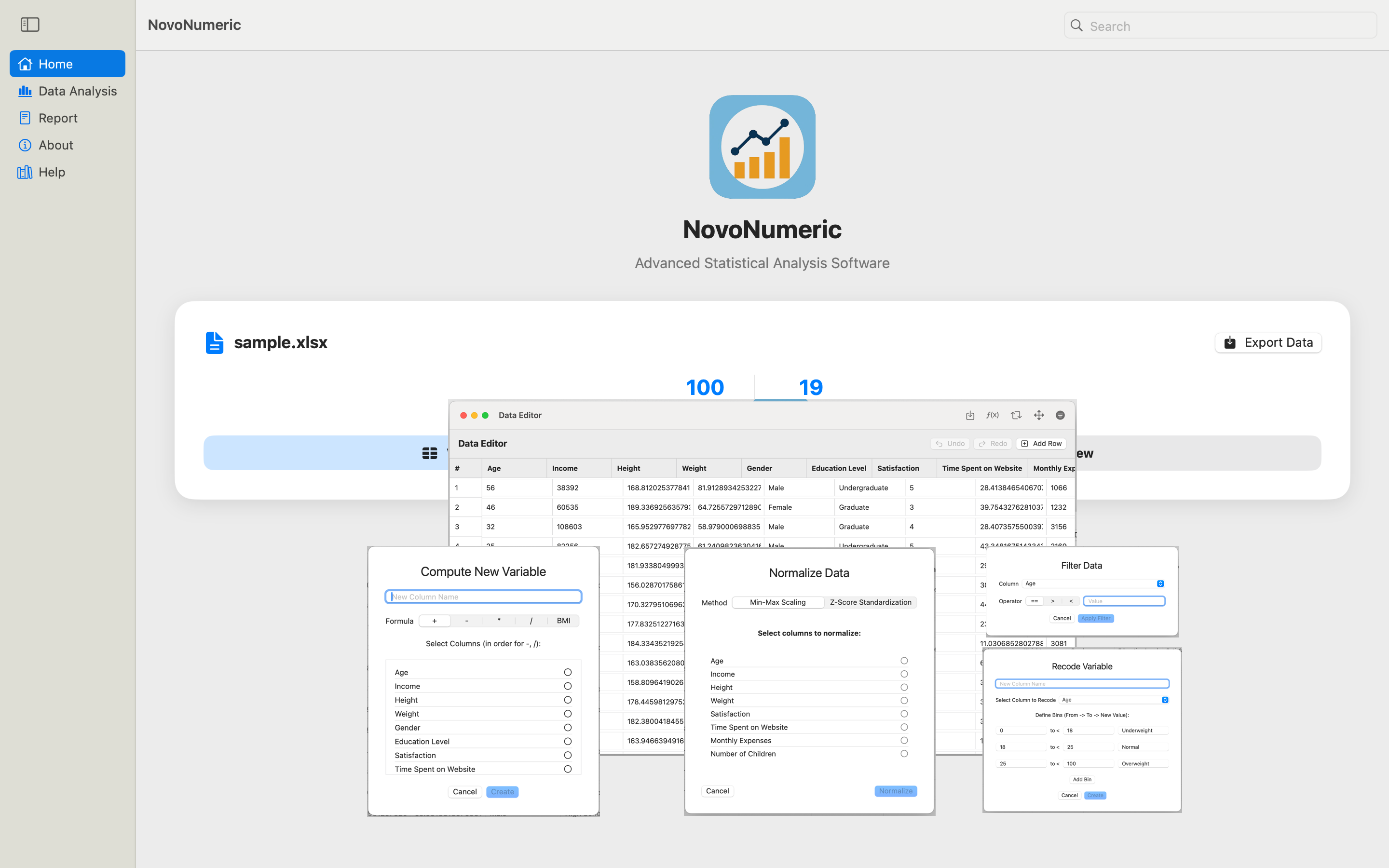Click the Underweight bin value field
This screenshot has width=1389, height=868.
[x=1144, y=731]
